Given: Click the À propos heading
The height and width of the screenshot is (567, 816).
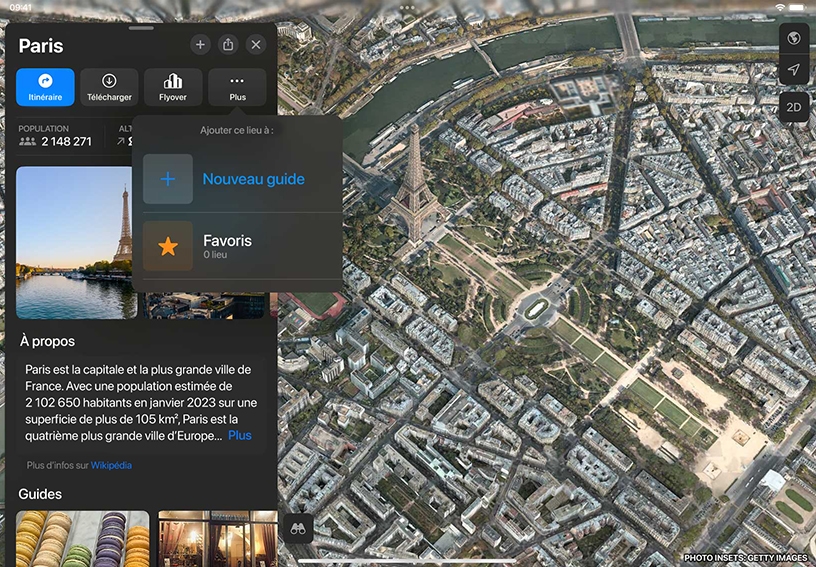Looking at the screenshot, I should pos(47,341).
